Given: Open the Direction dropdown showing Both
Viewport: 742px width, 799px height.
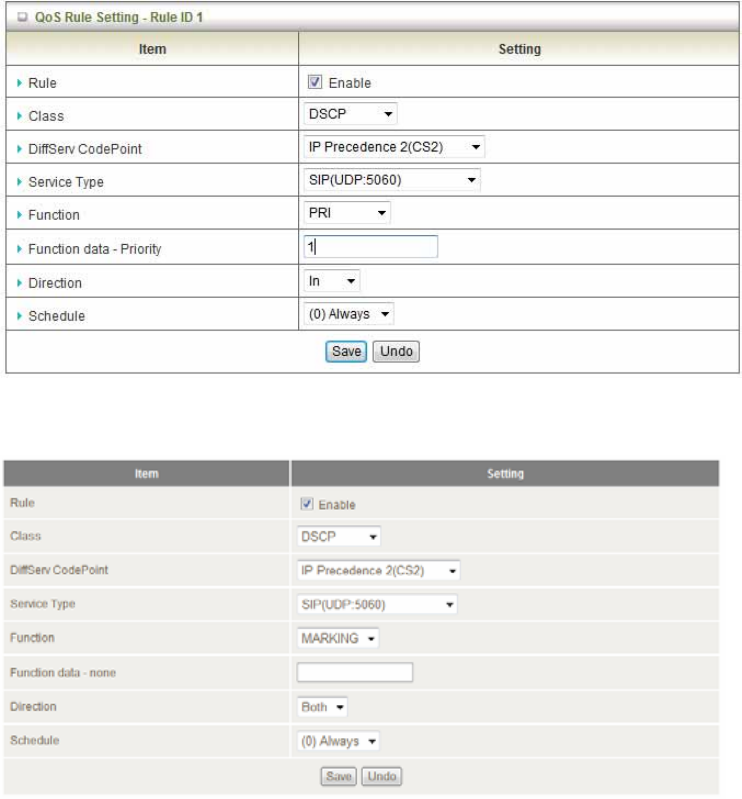Looking at the screenshot, I should [322, 706].
